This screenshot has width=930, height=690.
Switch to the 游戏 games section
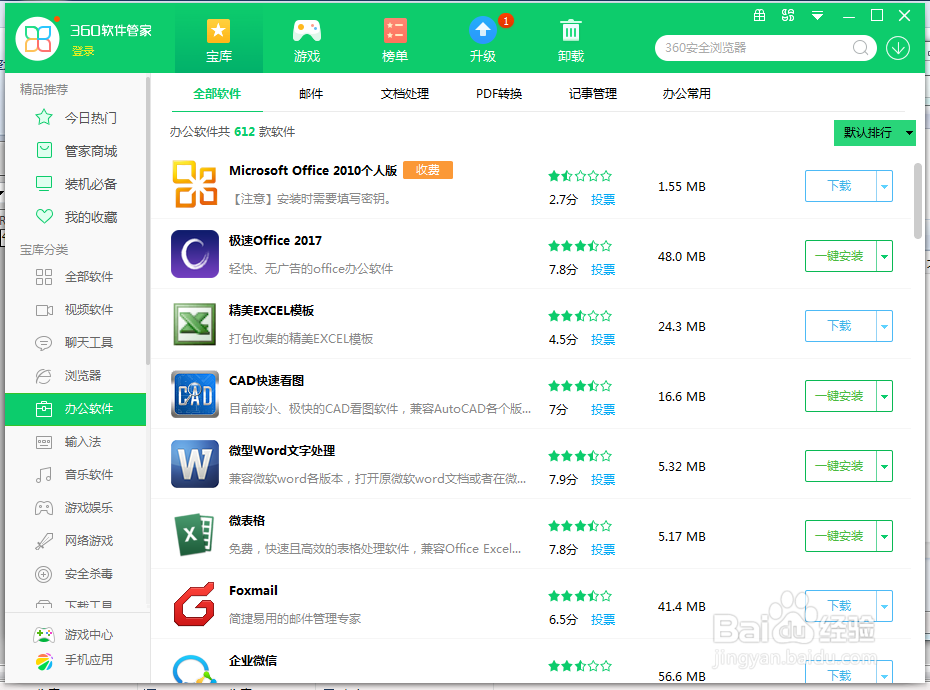pos(306,40)
